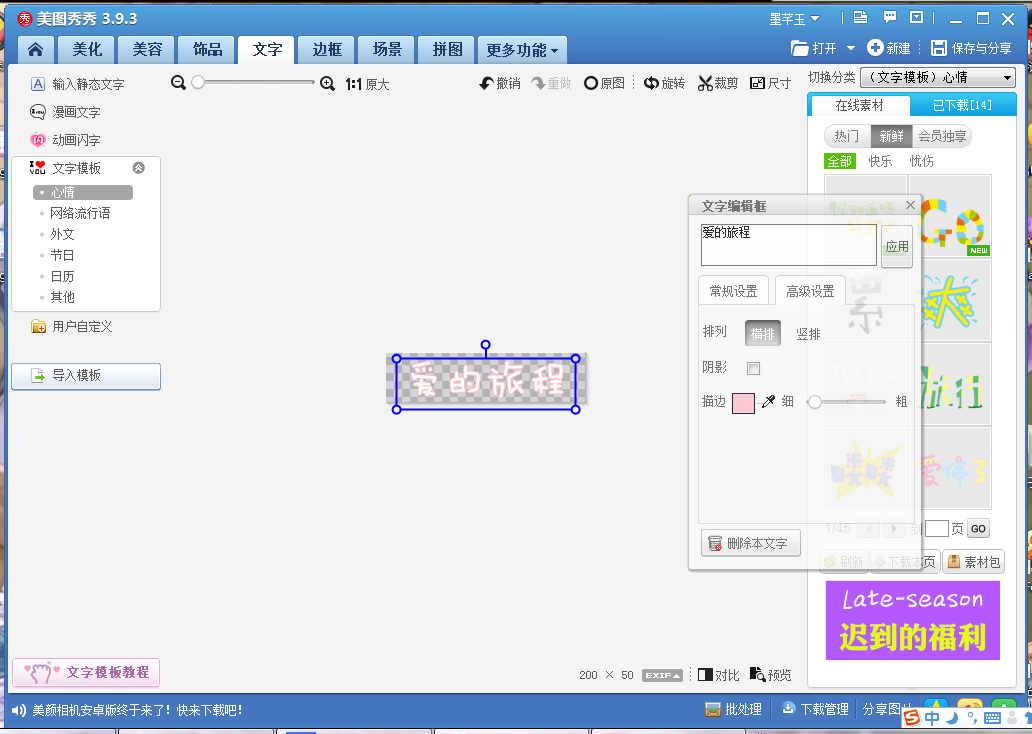The width and height of the screenshot is (1032, 734).
Task: Select 动画闪字 animated text tool
Action: [x=65, y=140]
